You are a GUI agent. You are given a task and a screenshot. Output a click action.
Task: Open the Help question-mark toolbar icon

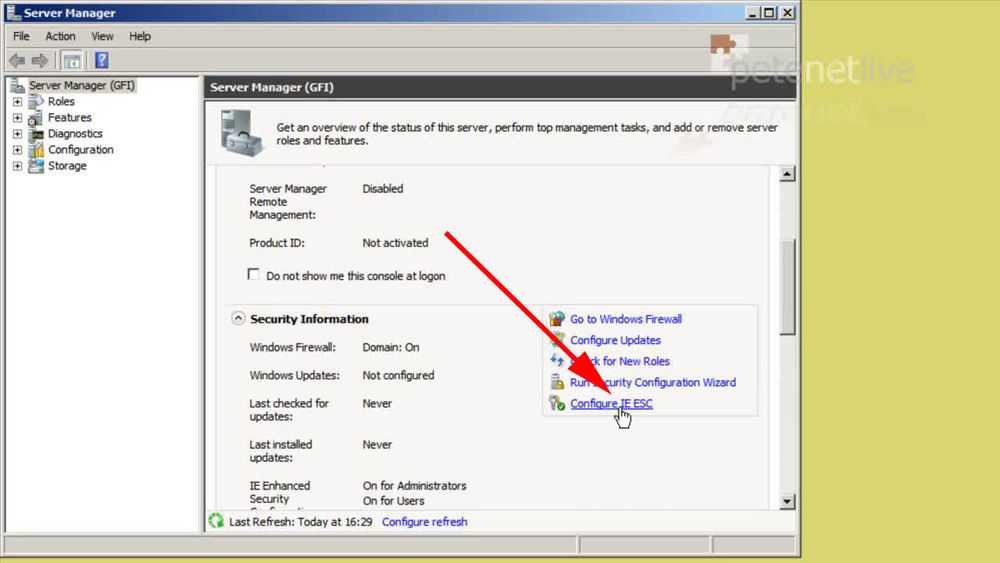[x=101, y=61]
